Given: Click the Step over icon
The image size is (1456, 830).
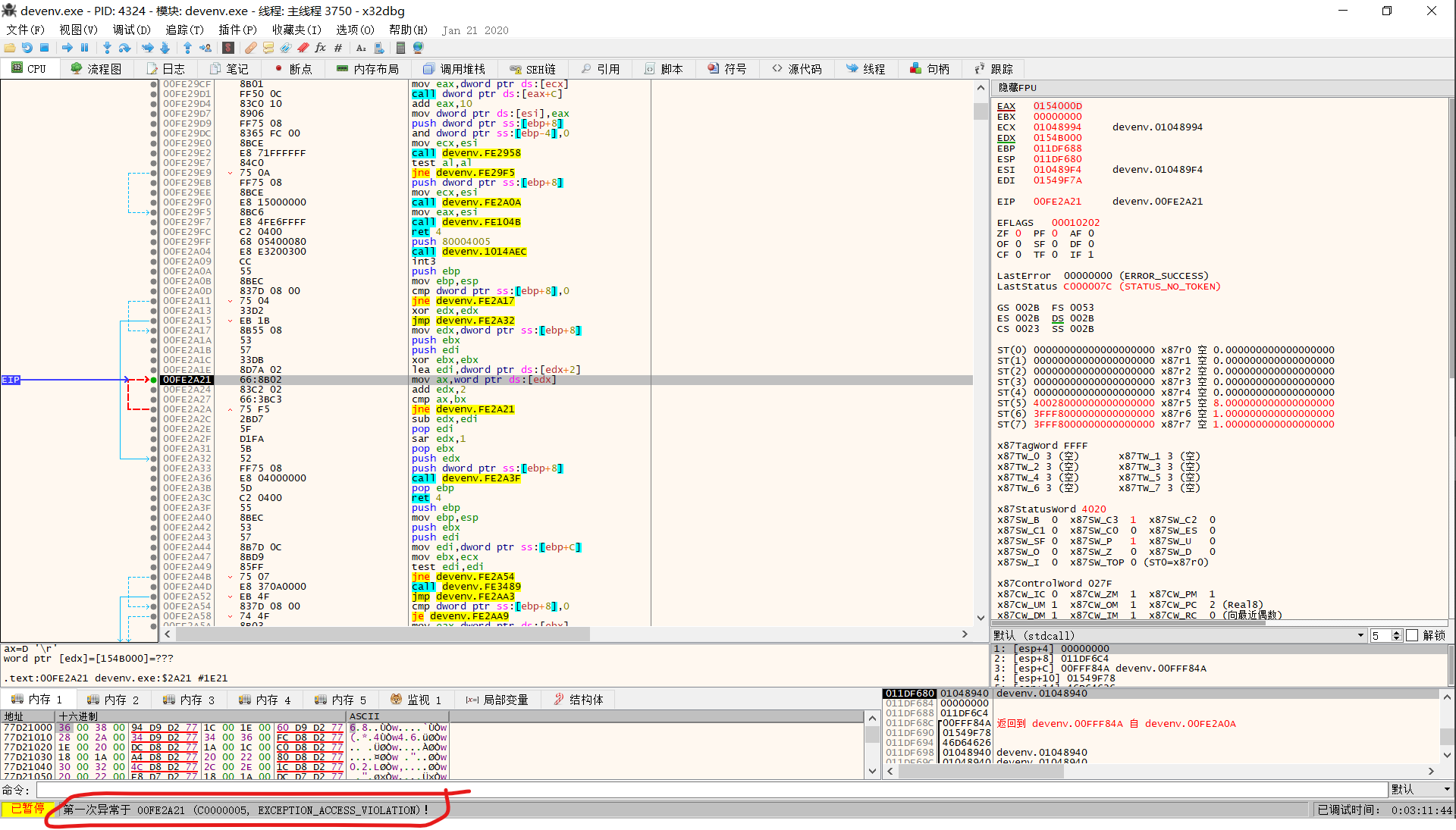Looking at the screenshot, I should point(125,48).
